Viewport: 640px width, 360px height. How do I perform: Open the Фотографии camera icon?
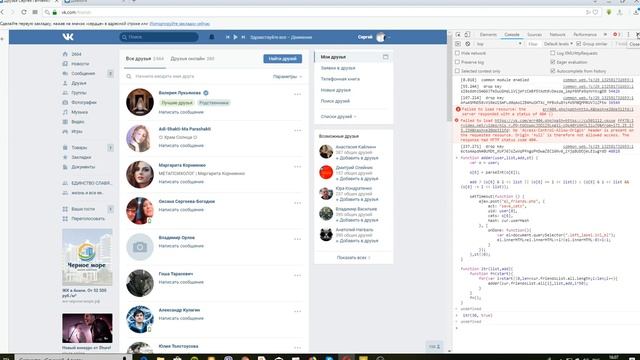[65, 102]
